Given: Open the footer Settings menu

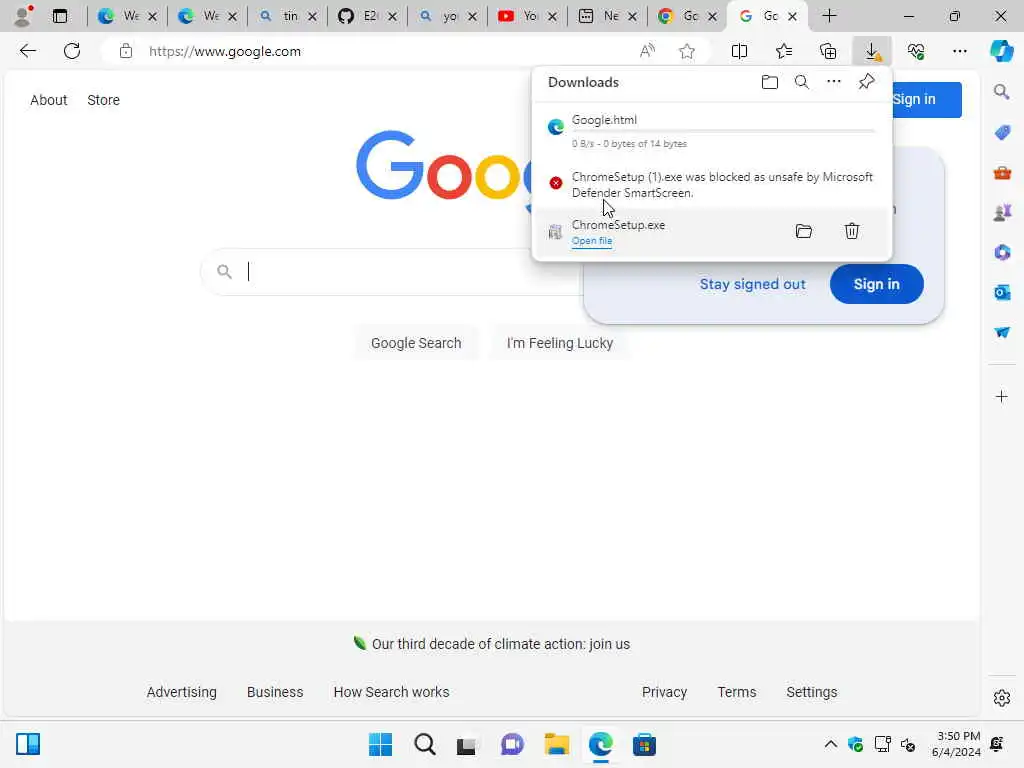Looking at the screenshot, I should (x=812, y=692).
